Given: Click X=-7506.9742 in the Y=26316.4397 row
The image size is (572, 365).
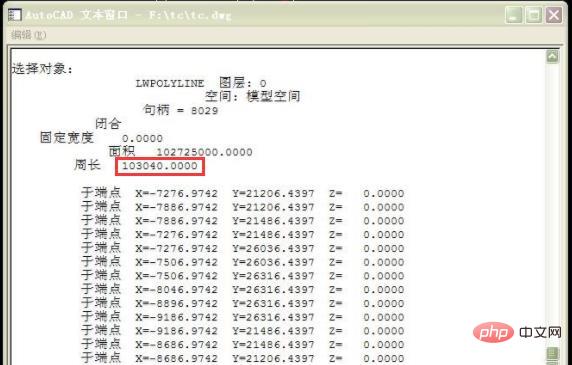Looking at the screenshot, I should 177,276.
